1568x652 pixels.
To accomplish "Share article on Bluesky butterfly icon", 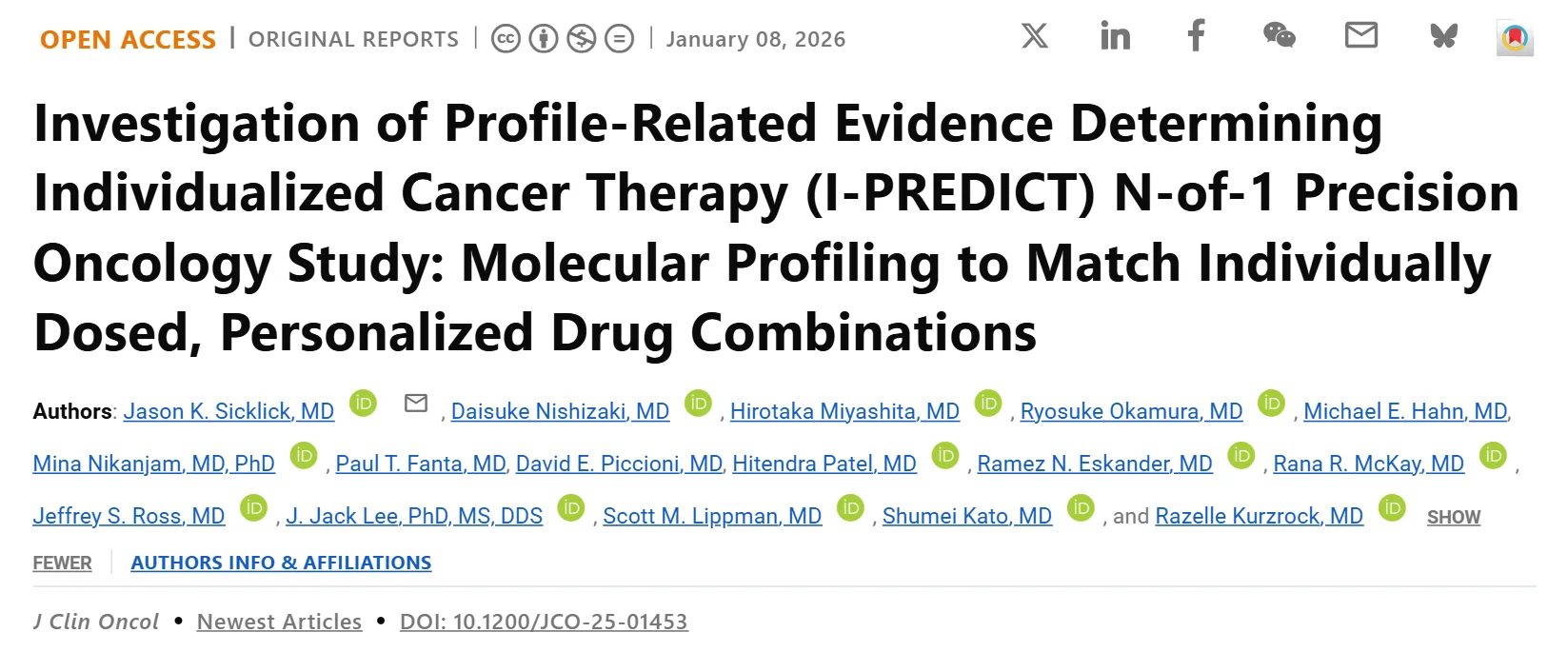I will coord(1443,37).
